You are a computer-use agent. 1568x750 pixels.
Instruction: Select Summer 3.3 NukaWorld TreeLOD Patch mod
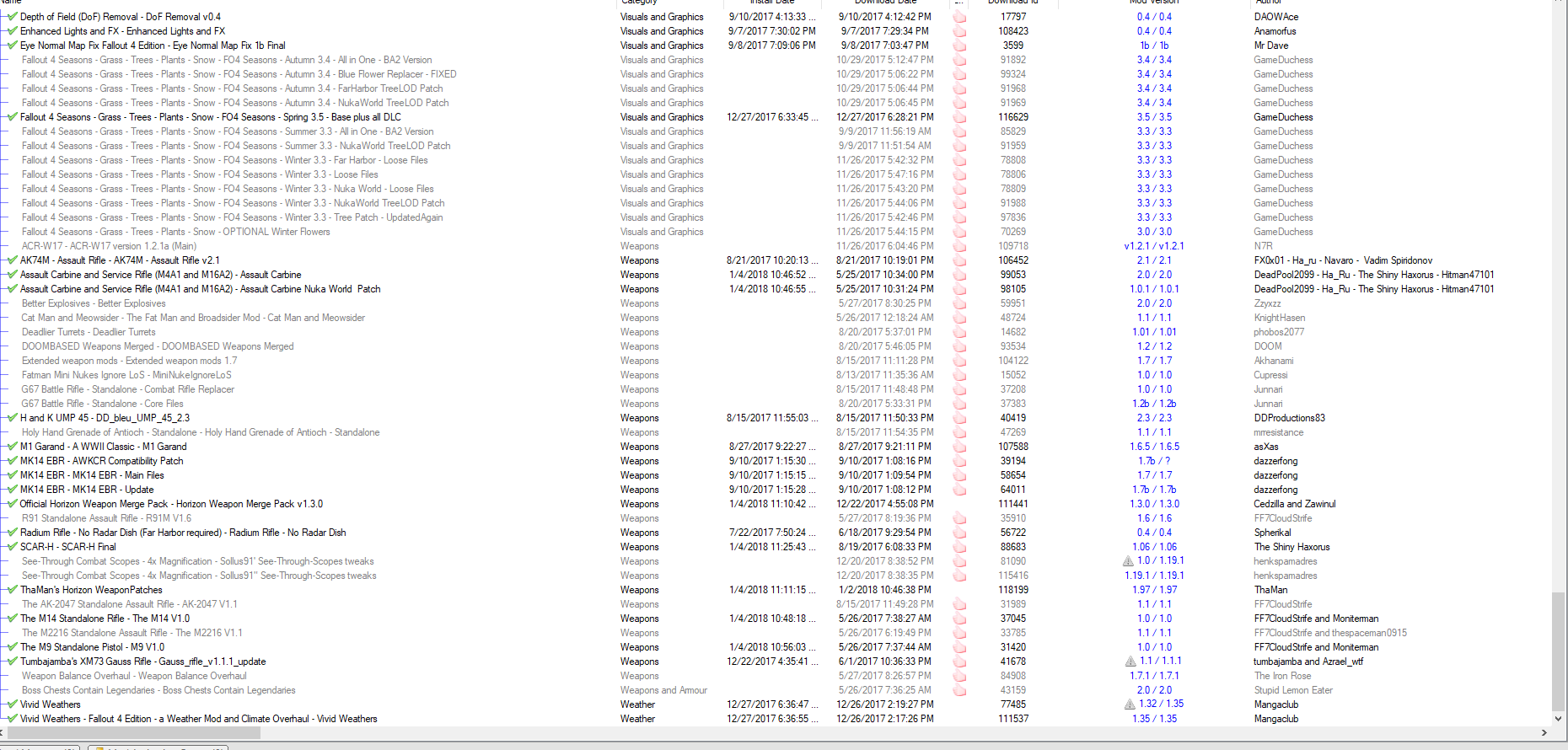pos(236,146)
